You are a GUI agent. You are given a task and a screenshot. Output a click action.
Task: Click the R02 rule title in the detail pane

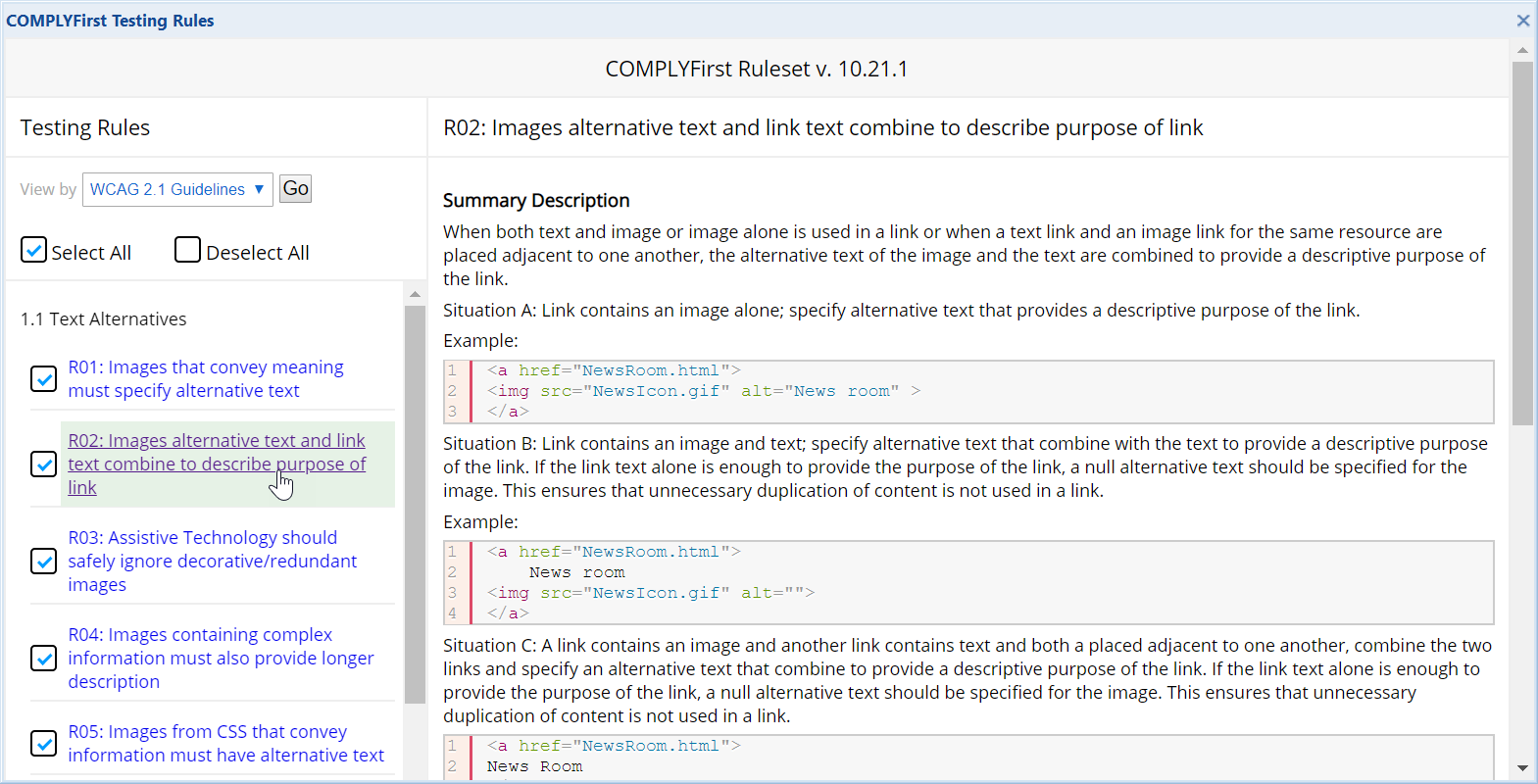823,127
